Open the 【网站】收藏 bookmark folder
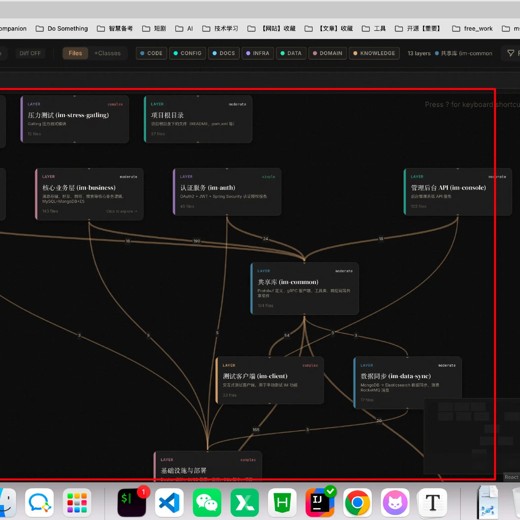The width and height of the screenshot is (520, 520). (271, 29)
